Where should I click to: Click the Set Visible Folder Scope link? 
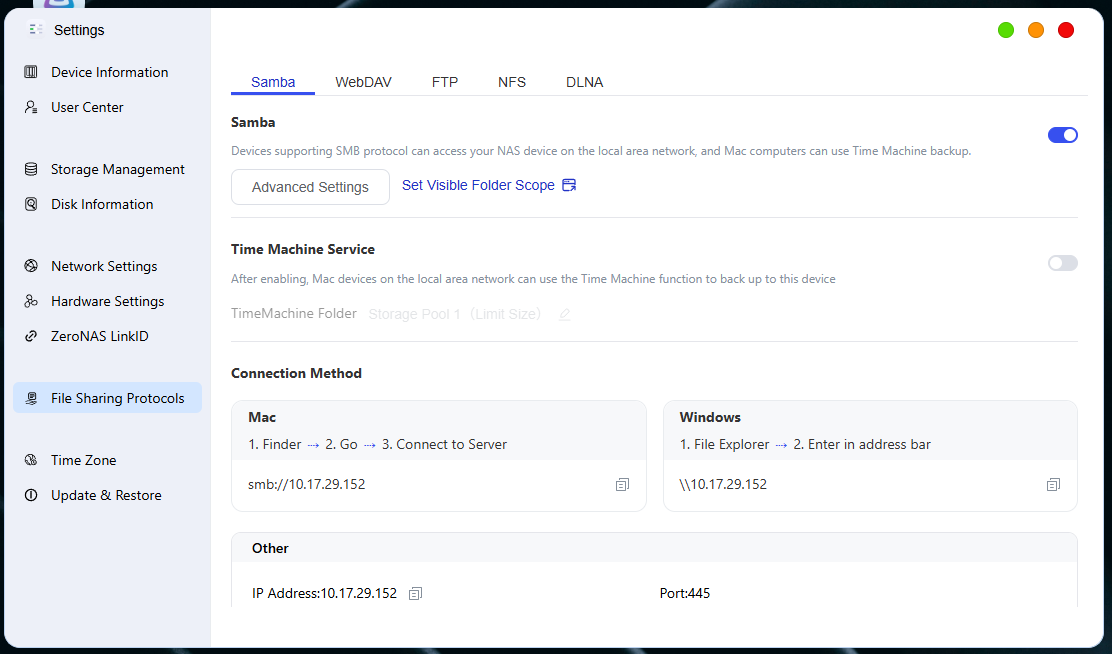(489, 185)
